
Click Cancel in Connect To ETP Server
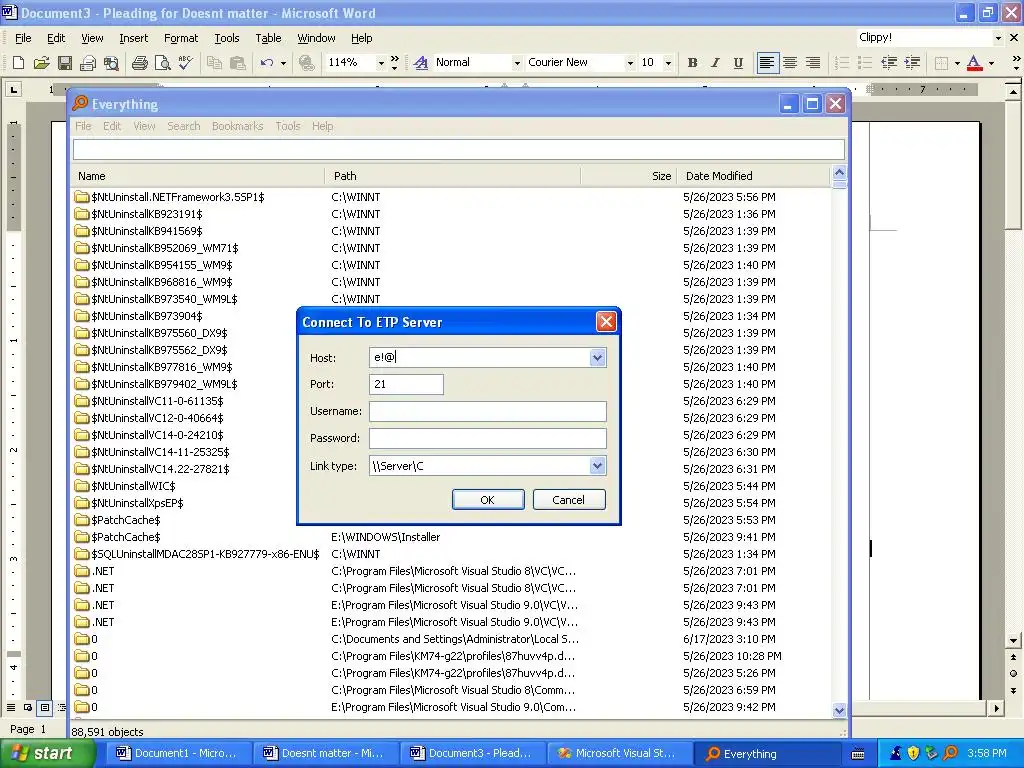tap(569, 500)
